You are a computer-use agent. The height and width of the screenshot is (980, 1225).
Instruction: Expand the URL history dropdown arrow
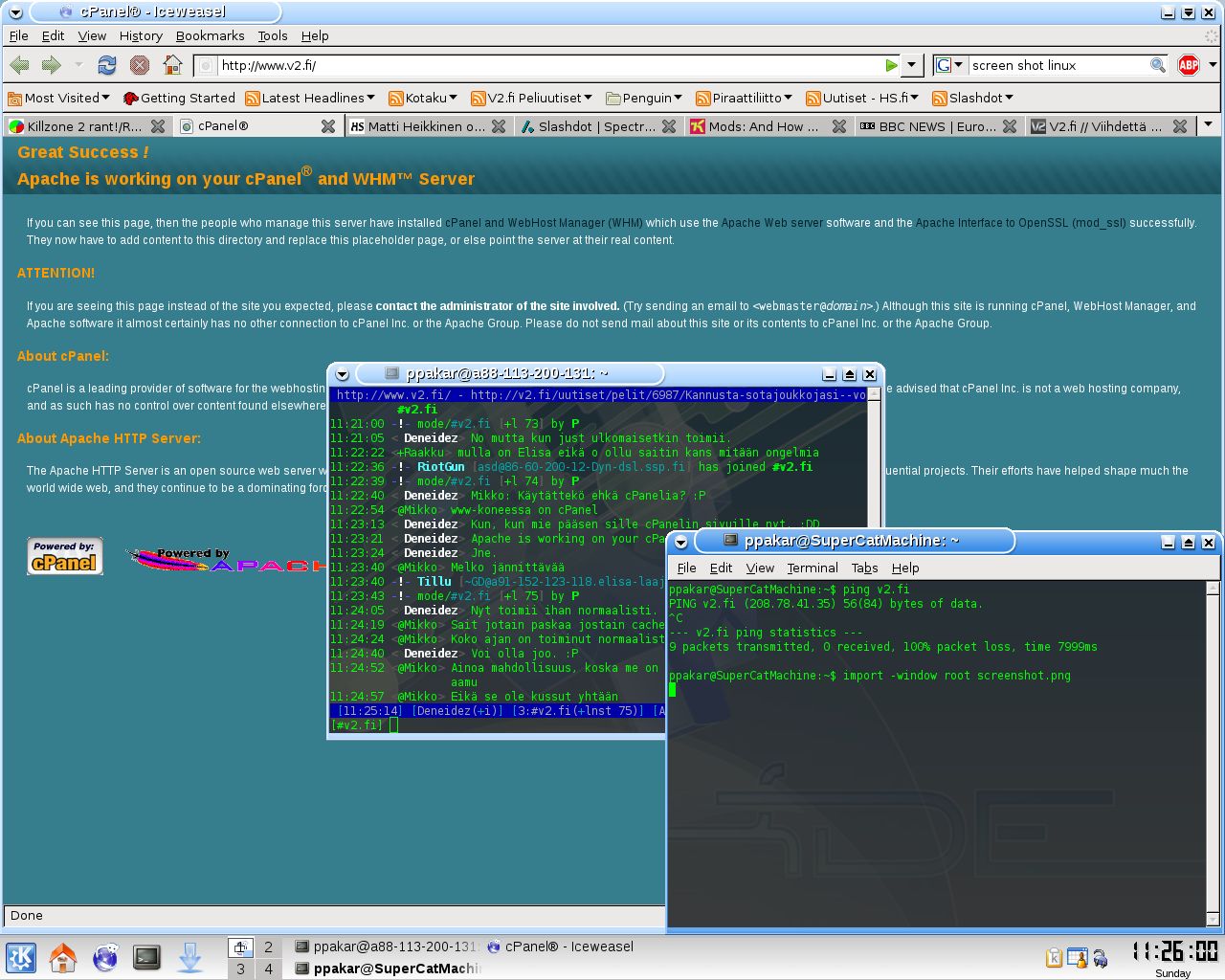[912, 65]
